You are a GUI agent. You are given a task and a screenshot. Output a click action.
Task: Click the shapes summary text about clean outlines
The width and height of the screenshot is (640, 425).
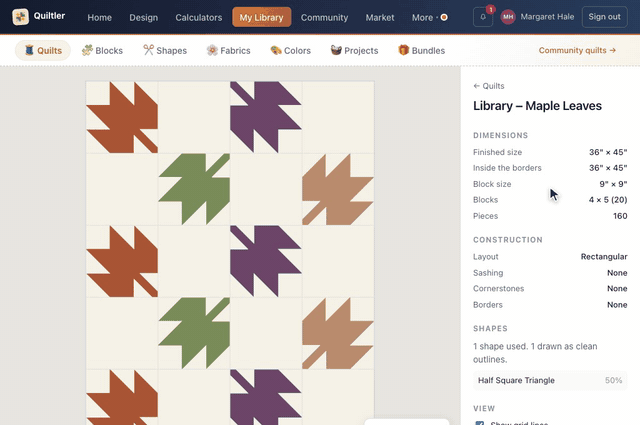pos(535,353)
